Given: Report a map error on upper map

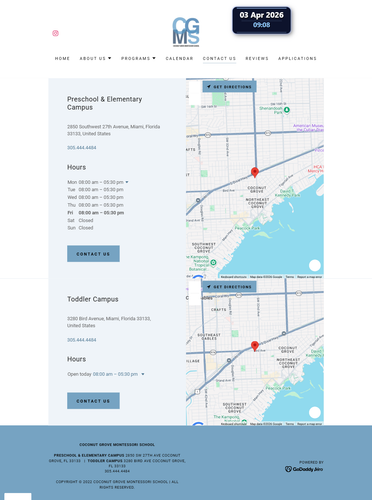Looking at the screenshot, I should pyautogui.click(x=310, y=277).
